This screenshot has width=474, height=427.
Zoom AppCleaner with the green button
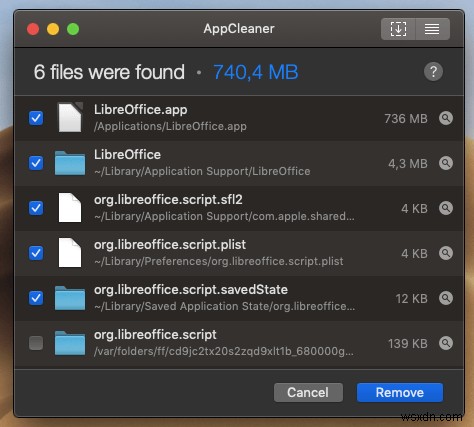(73, 29)
